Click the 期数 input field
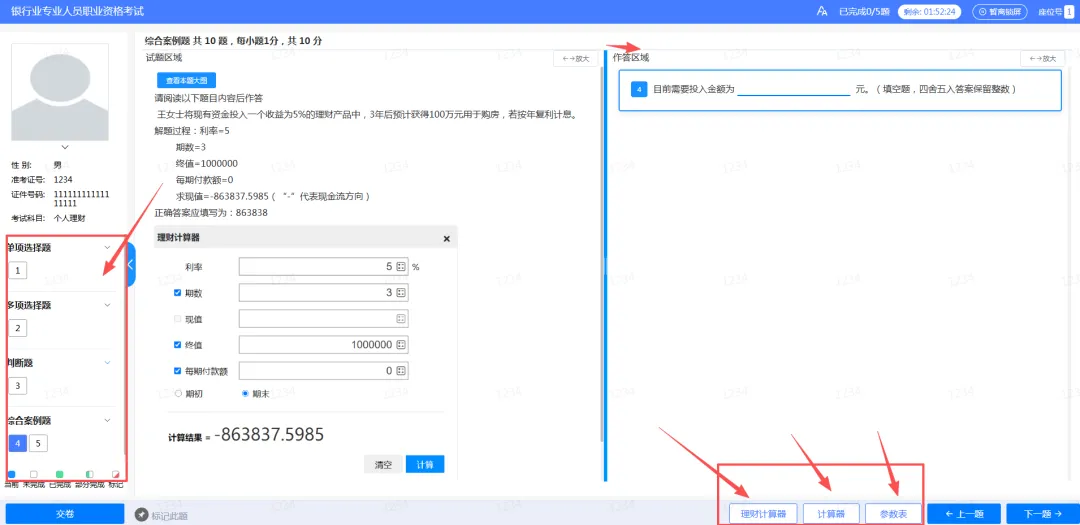 click(x=324, y=293)
